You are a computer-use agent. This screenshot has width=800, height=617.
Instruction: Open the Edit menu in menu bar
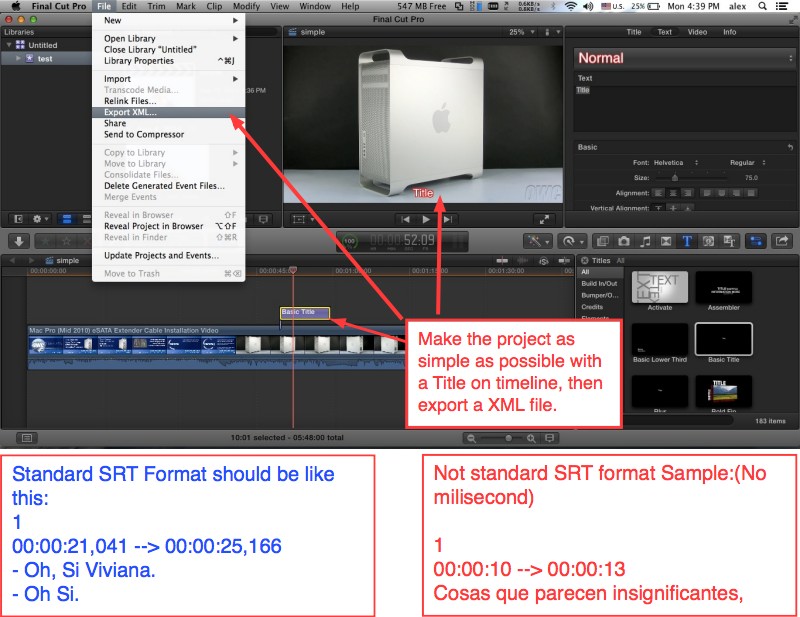[x=129, y=6]
